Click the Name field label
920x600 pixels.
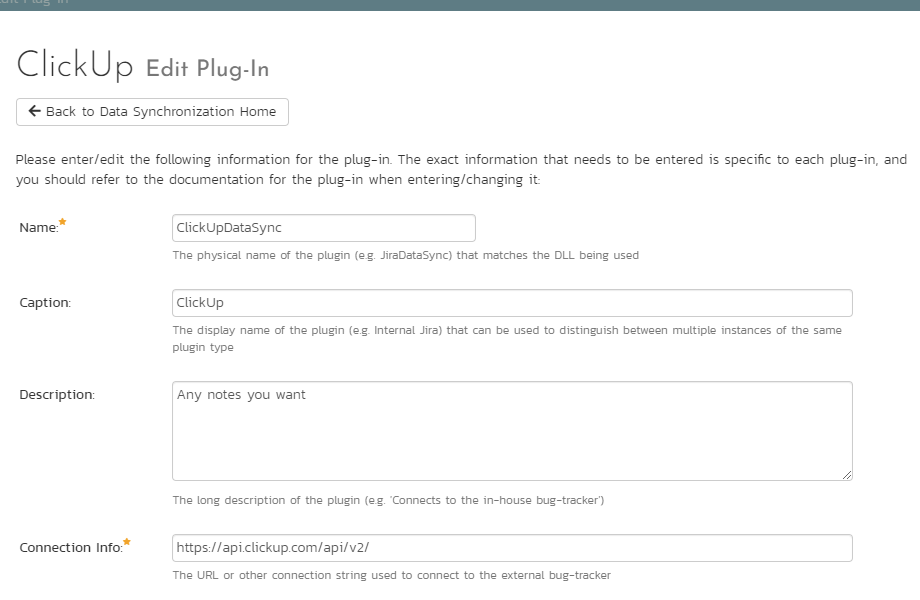tap(39, 228)
